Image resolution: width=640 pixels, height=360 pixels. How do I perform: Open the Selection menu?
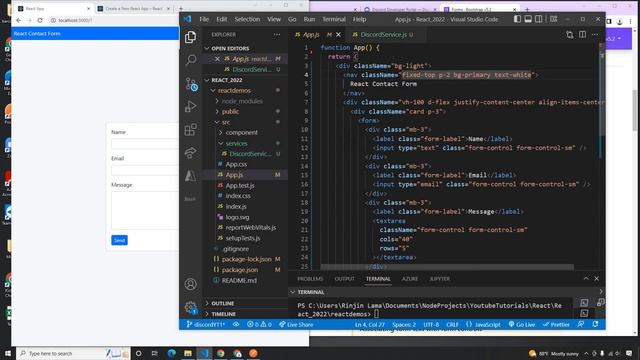(247, 19)
